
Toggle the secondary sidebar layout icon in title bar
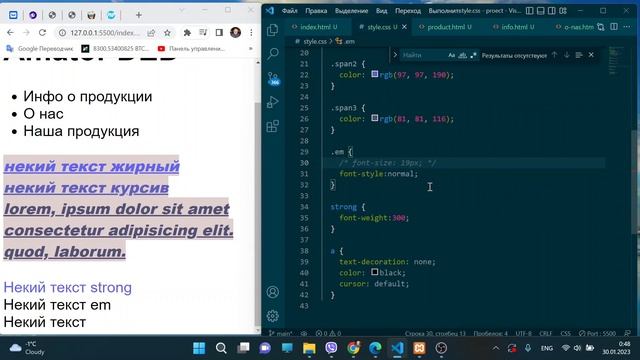point(551,11)
